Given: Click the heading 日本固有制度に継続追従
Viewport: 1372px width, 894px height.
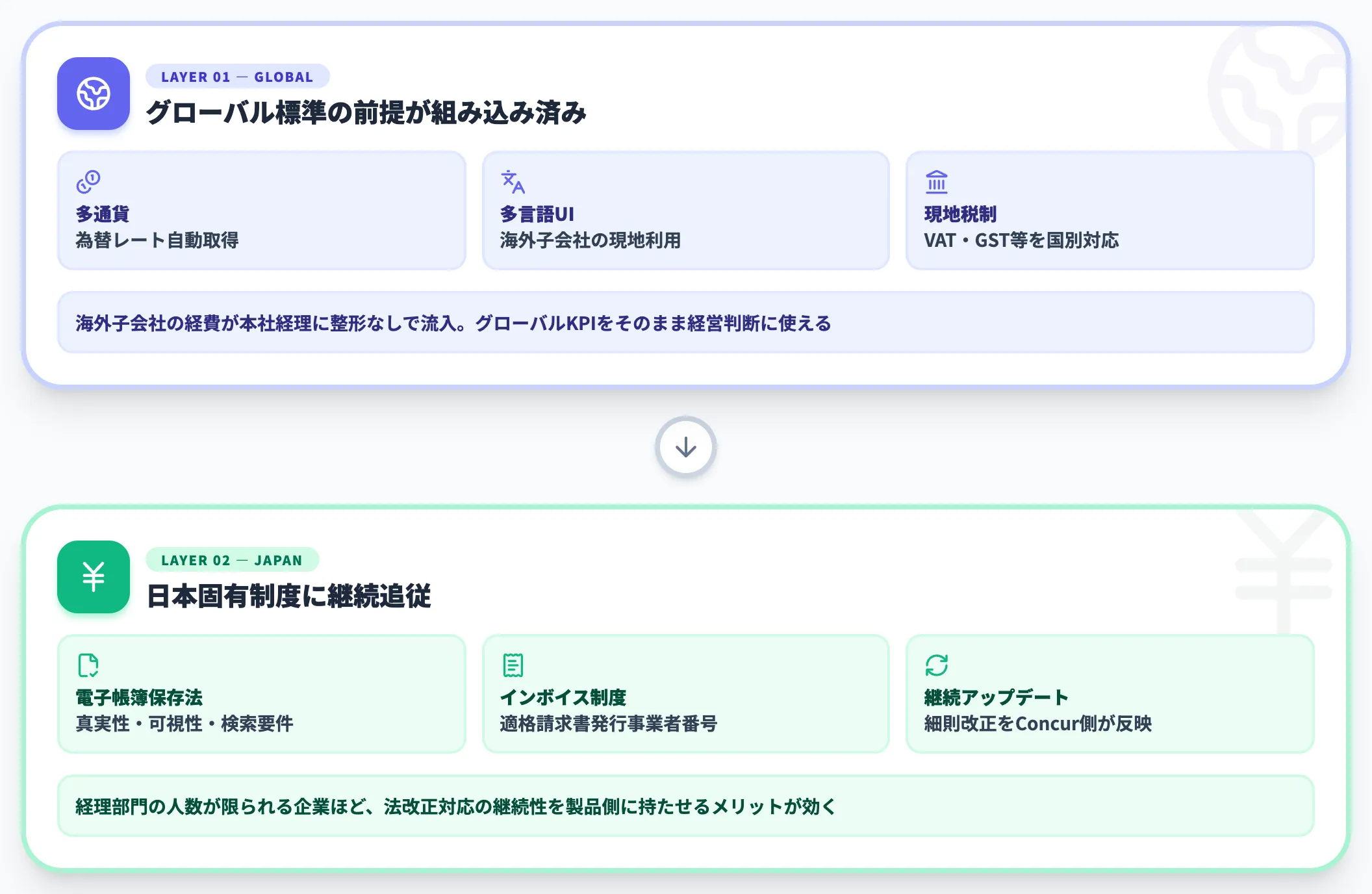Looking at the screenshot, I should (289, 596).
